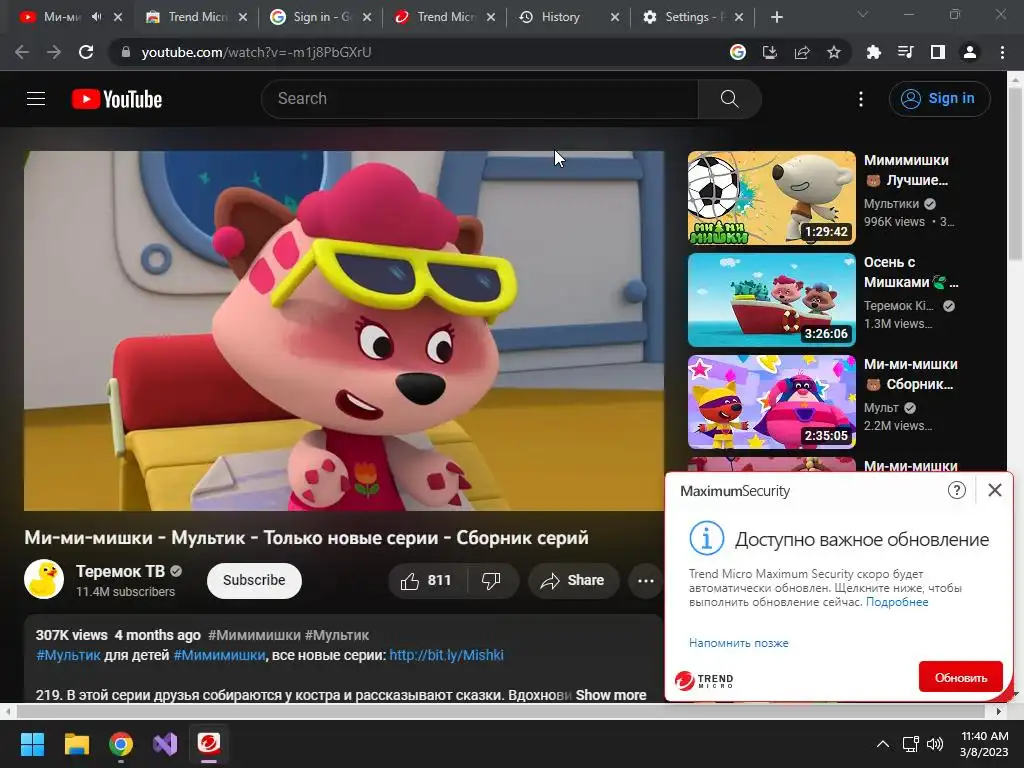Expand the description with Show more

click(x=611, y=695)
